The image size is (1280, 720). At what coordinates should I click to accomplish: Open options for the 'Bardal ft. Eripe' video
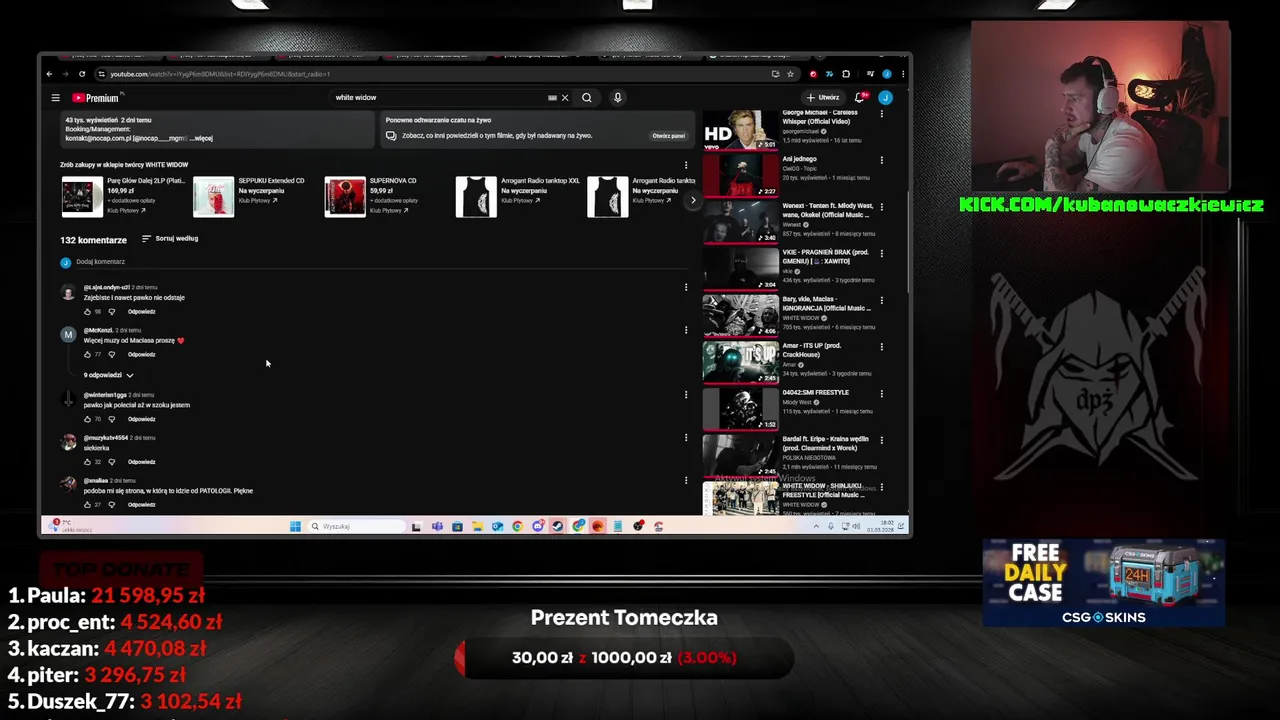coord(881,440)
